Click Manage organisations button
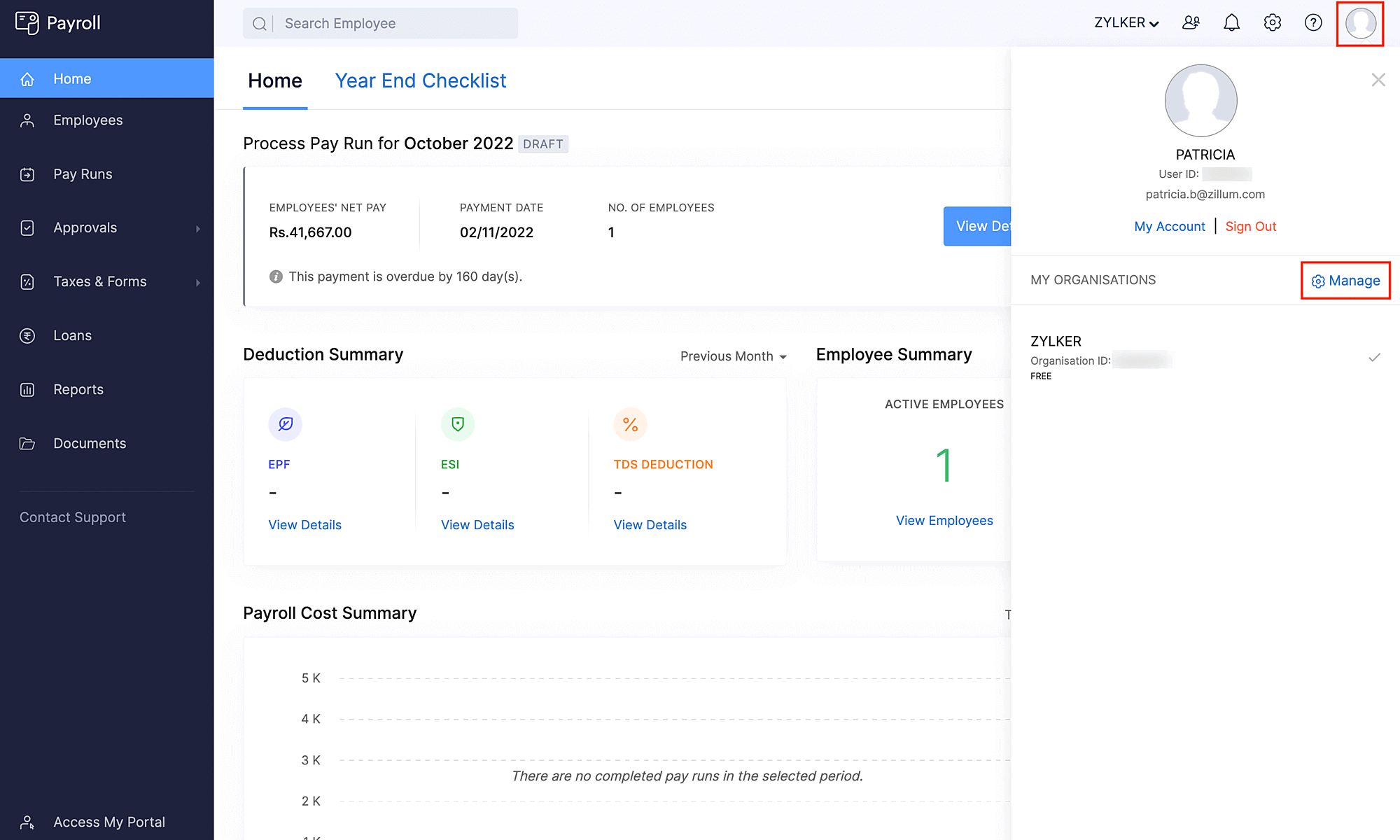 point(1345,281)
